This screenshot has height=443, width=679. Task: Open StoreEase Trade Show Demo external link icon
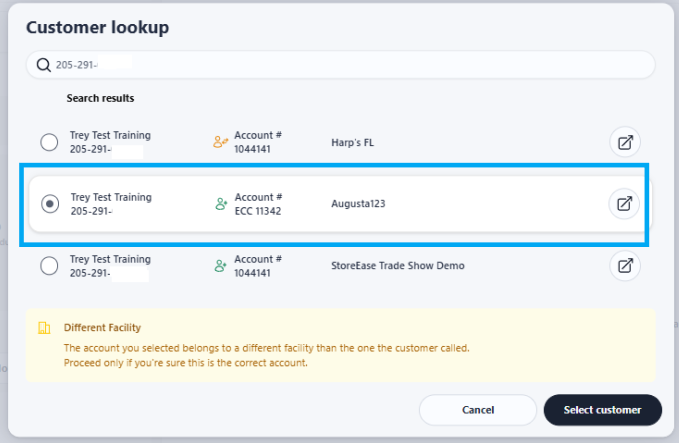[x=625, y=265]
